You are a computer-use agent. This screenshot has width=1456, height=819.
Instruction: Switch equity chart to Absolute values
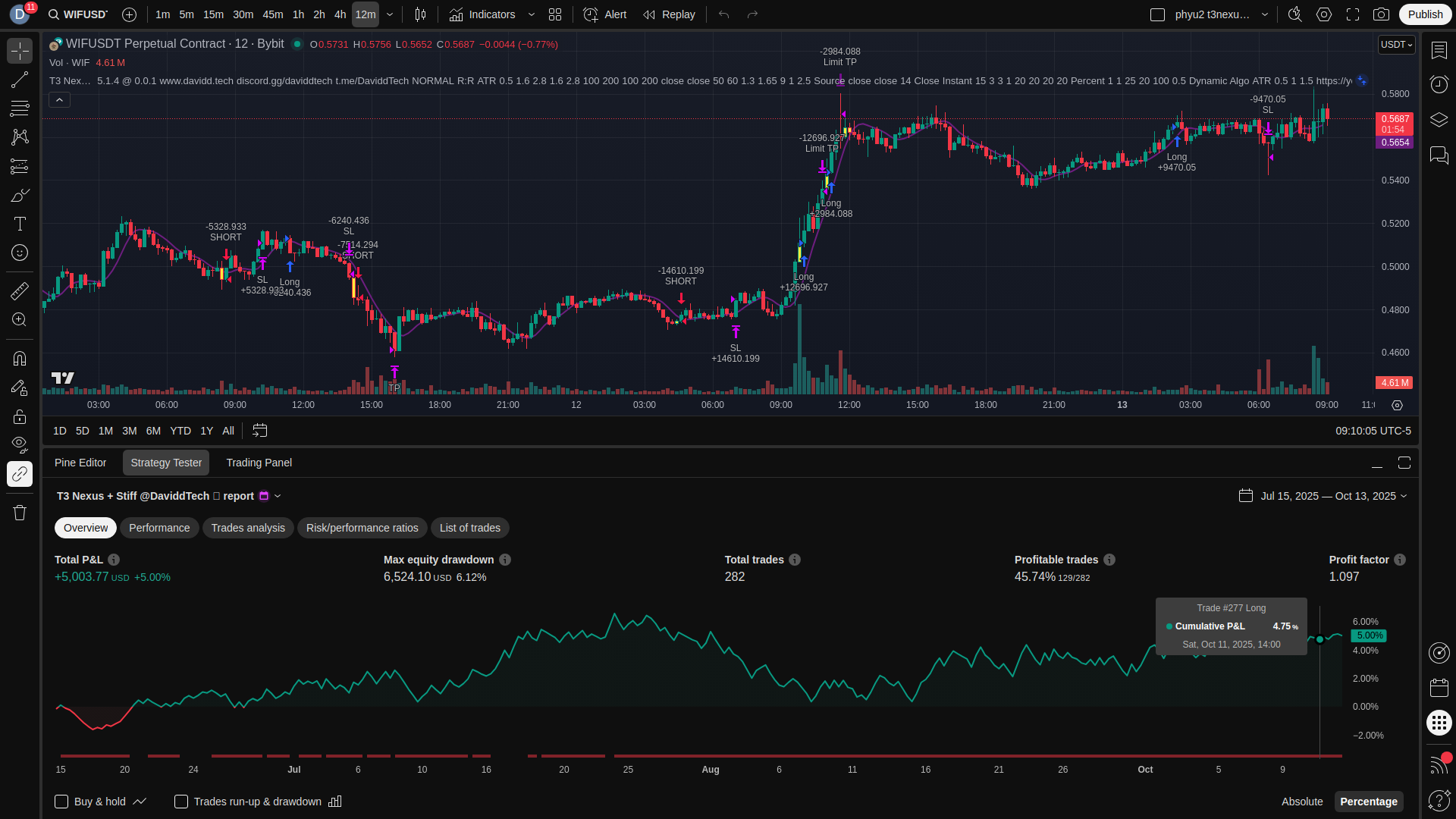pyautogui.click(x=1301, y=802)
